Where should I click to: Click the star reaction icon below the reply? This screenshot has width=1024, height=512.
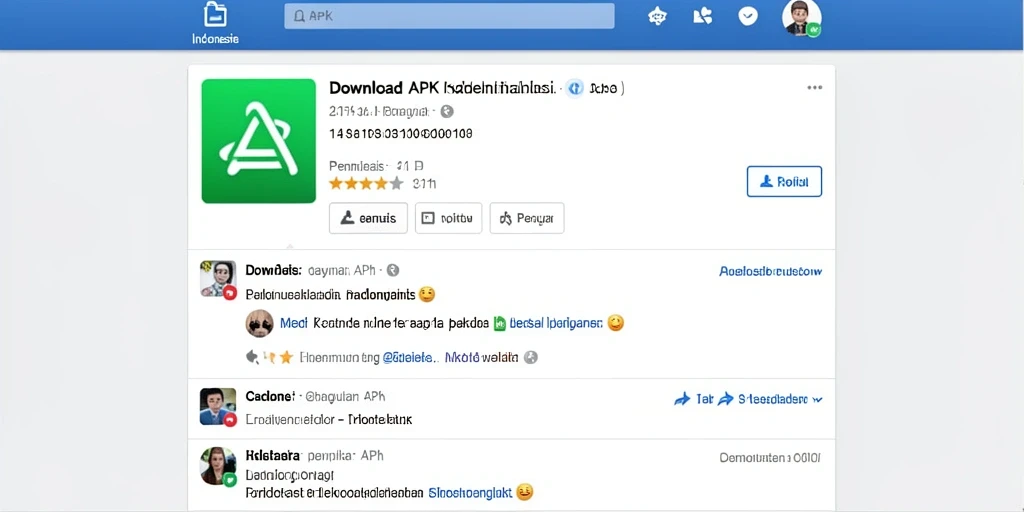tap(286, 357)
